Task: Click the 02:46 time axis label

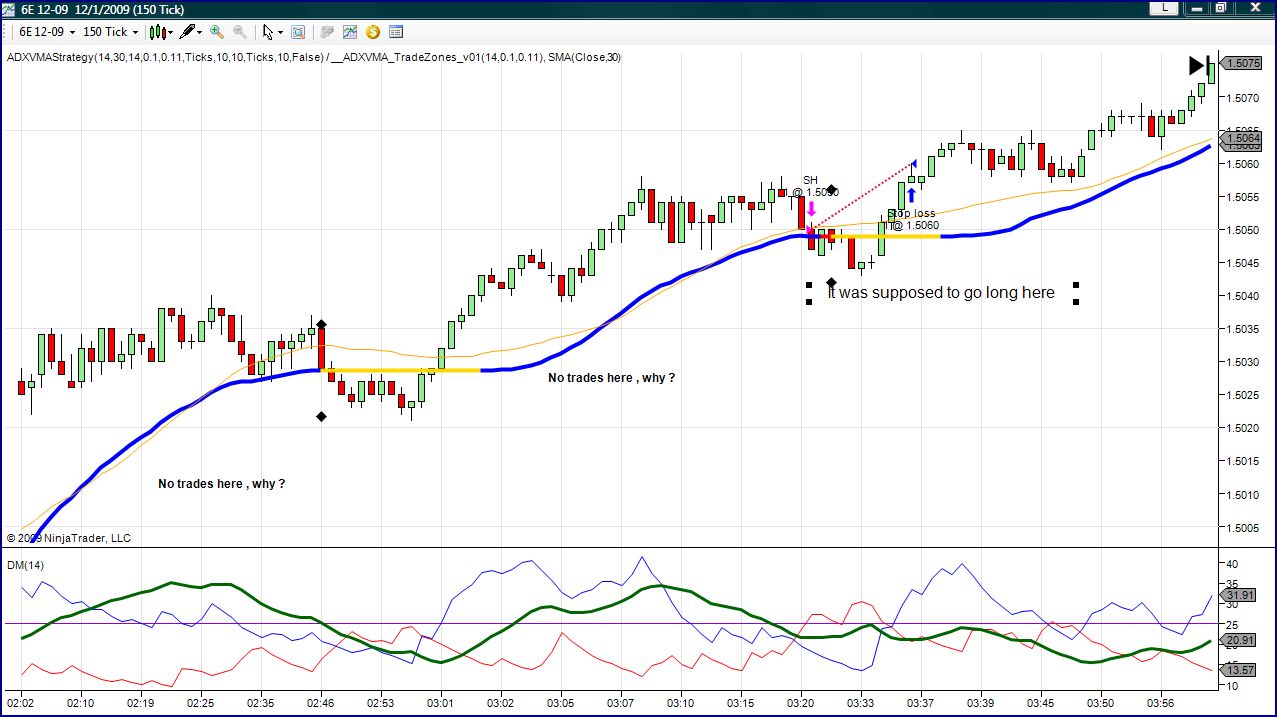Action: (x=321, y=703)
